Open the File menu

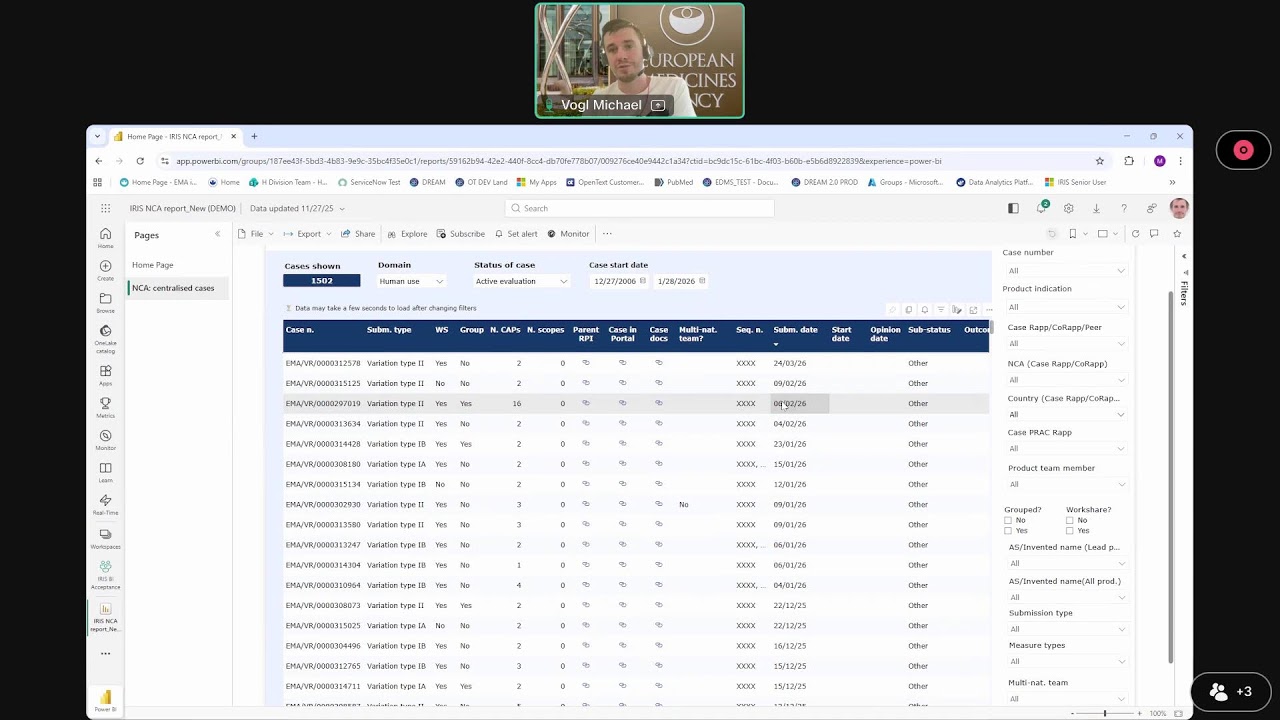pos(257,234)
